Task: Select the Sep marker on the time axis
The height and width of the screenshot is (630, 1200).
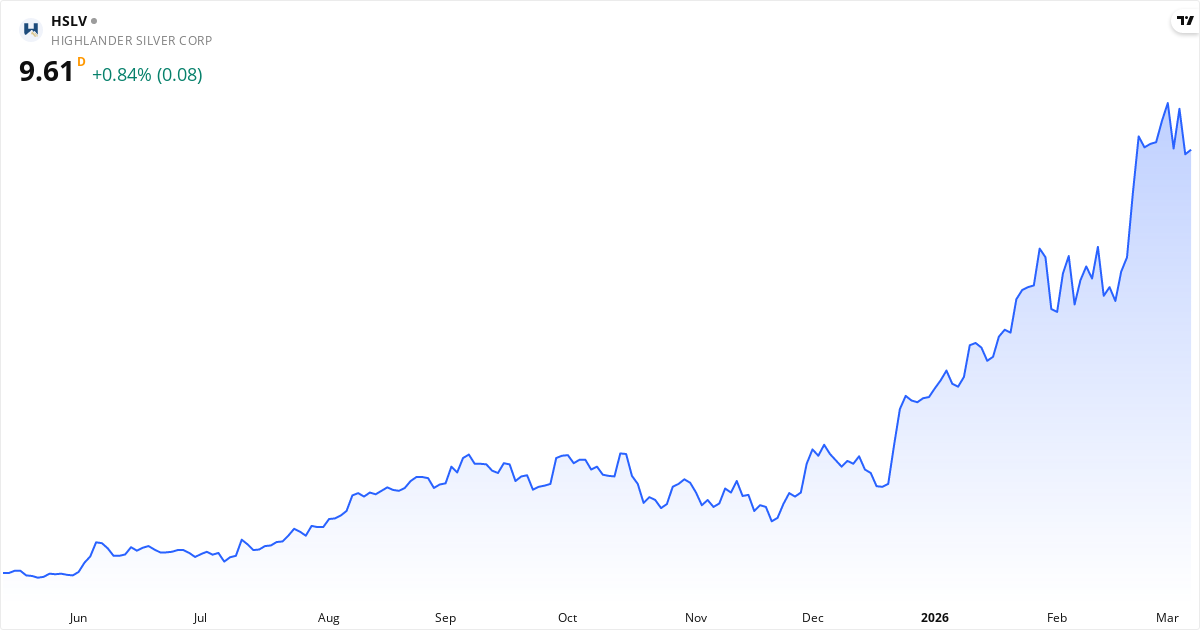Action: (x=445, y=618)
